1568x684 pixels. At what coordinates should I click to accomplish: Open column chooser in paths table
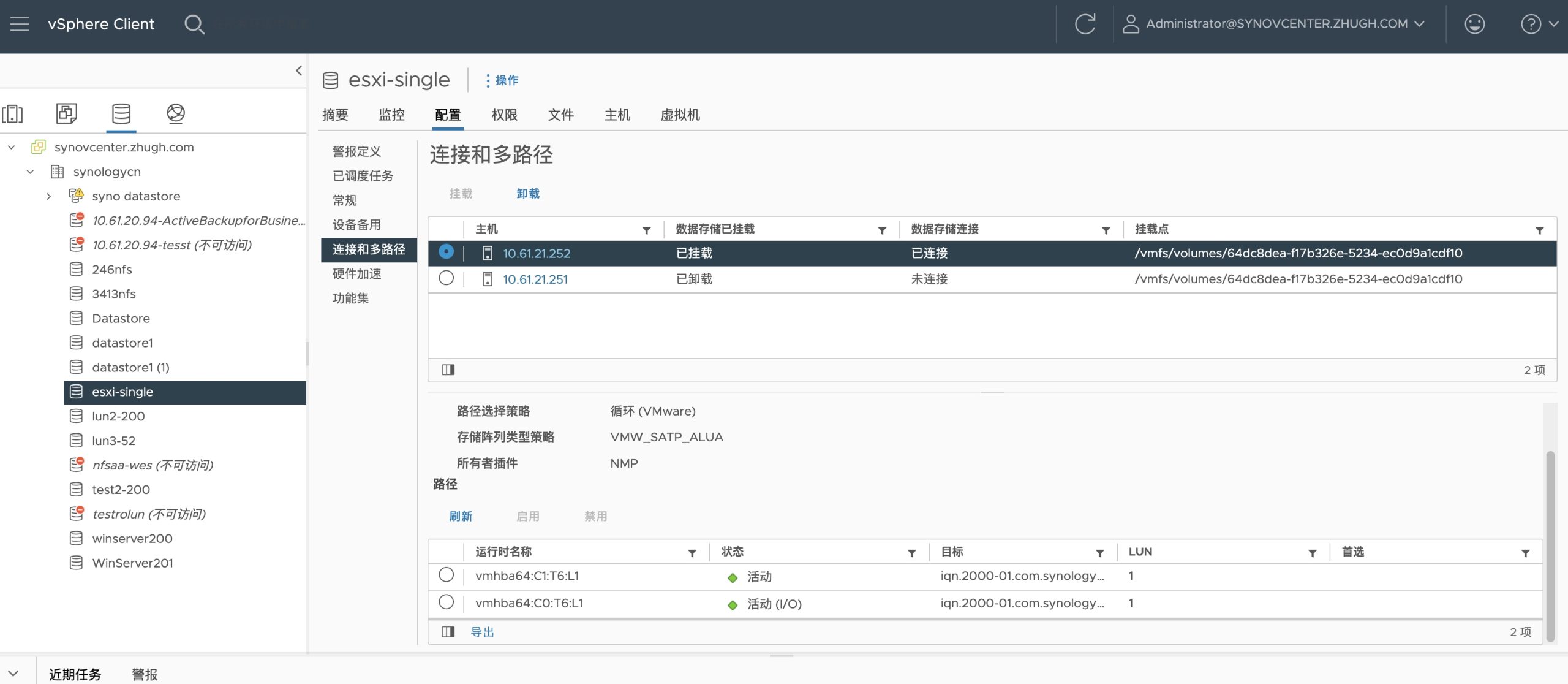[x=448, y=632]
